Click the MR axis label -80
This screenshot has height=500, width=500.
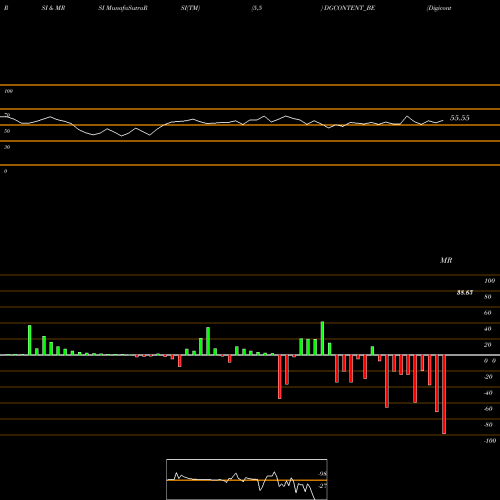tap(488, 425)
